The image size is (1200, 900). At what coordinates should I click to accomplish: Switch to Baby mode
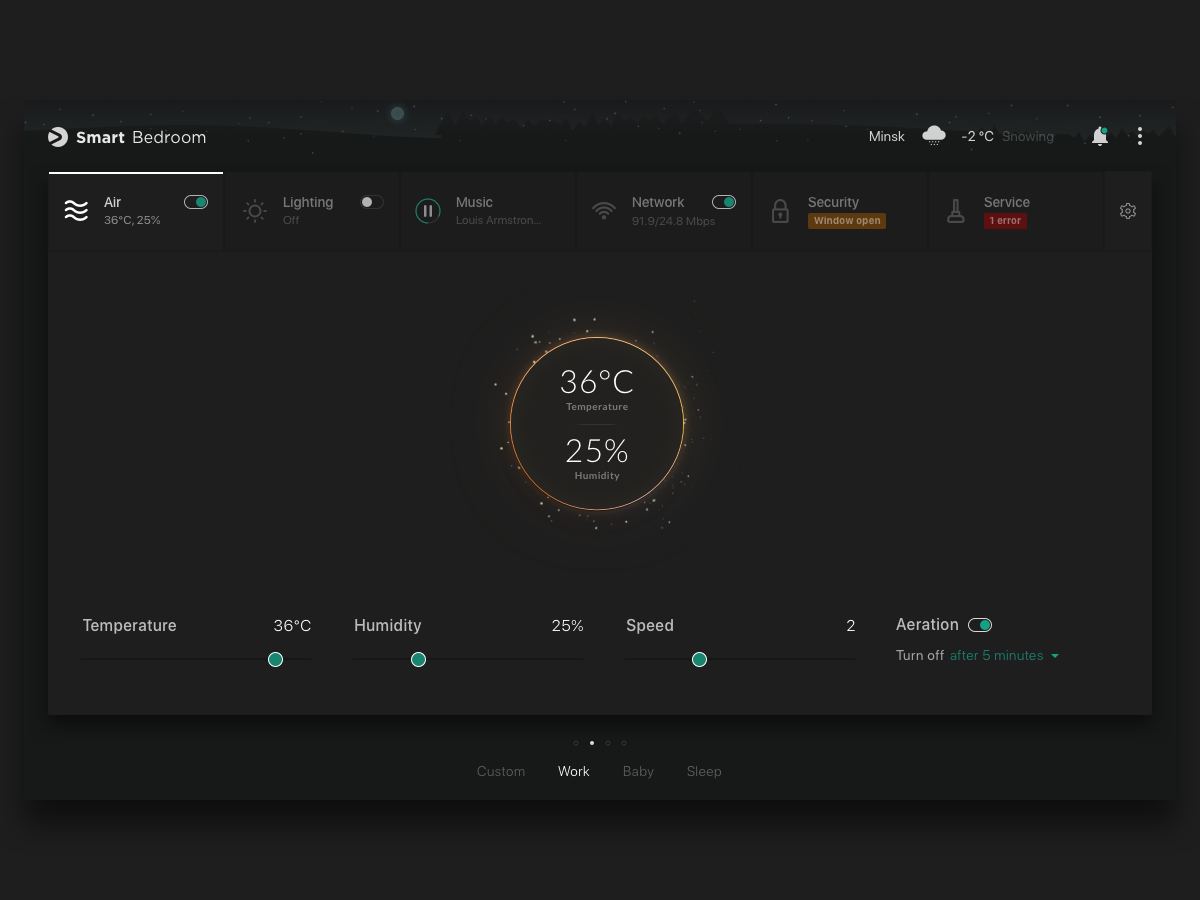[x=638, y=771]
